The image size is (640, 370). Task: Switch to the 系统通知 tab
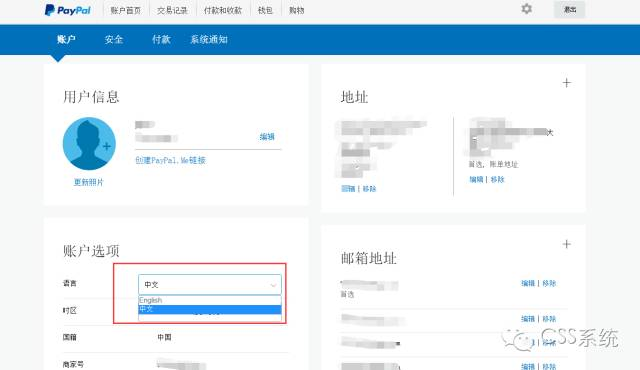tap(209, 40)
